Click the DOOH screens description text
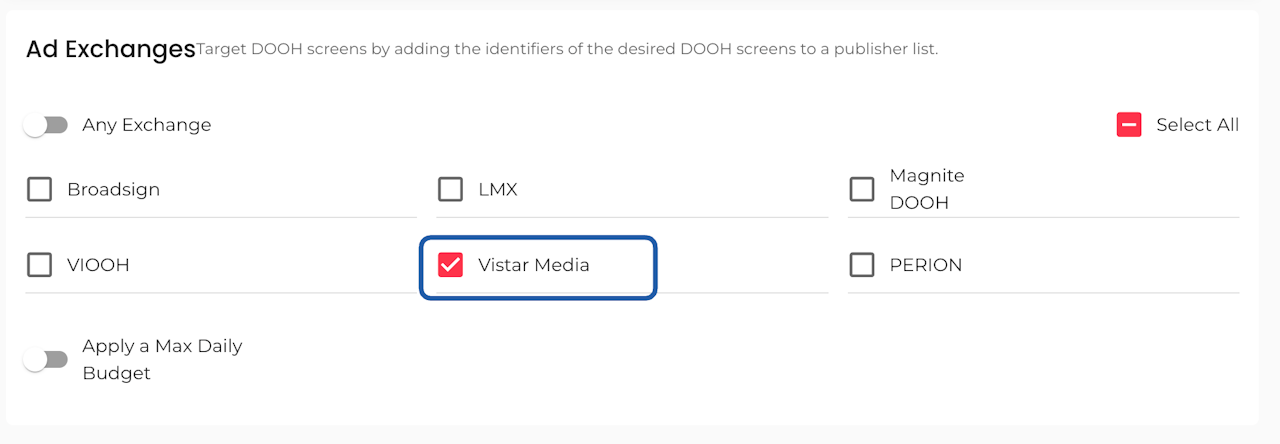1280x444 pixels. (567, 49)
